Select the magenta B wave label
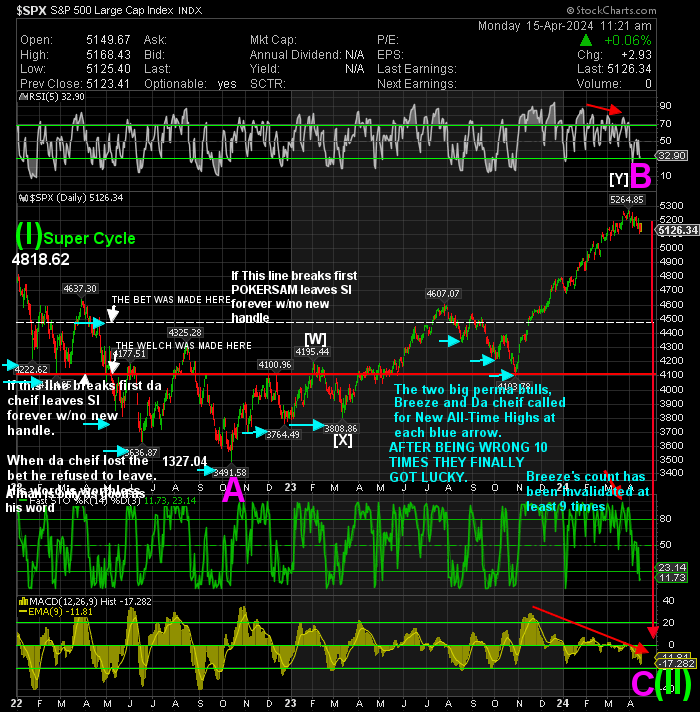700x712 pixels. tap(641, 176)
